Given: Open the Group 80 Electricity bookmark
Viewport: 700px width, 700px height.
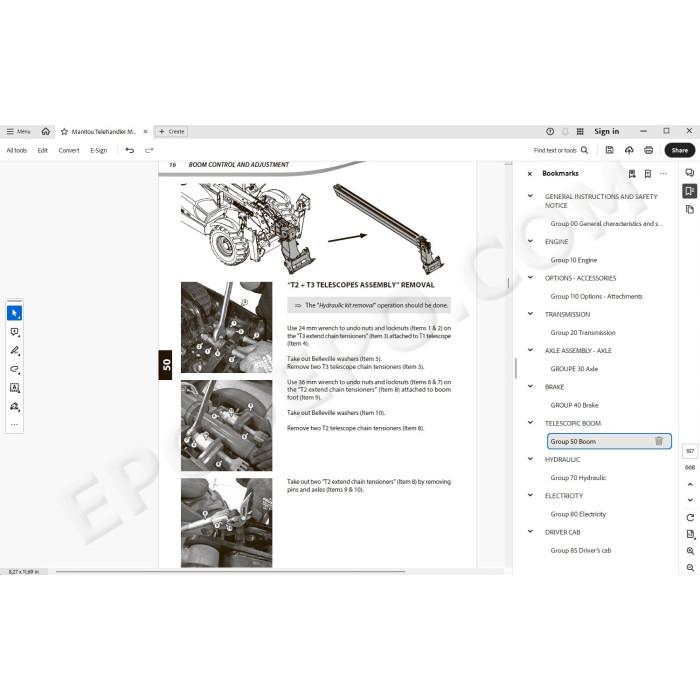Looking at the screenshot, I should pyautogui.click(x=578, y=514).
